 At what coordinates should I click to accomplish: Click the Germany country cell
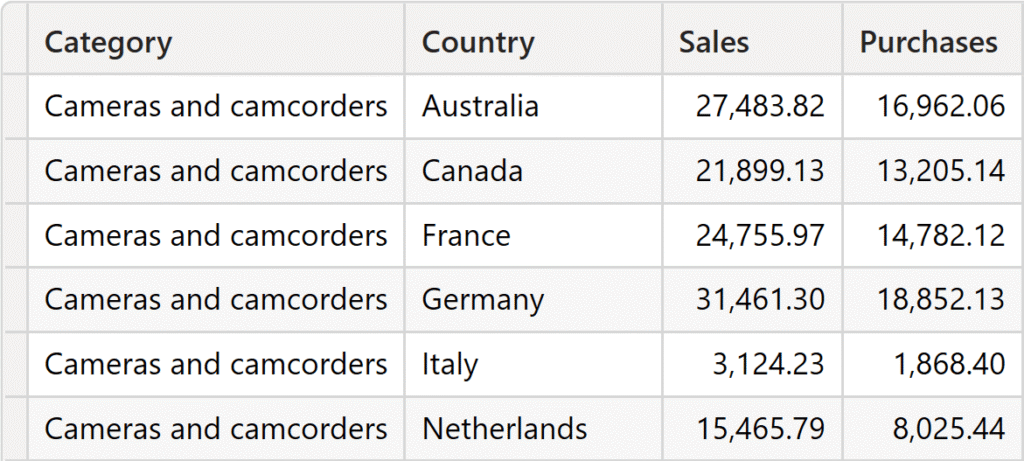point(483,299)
